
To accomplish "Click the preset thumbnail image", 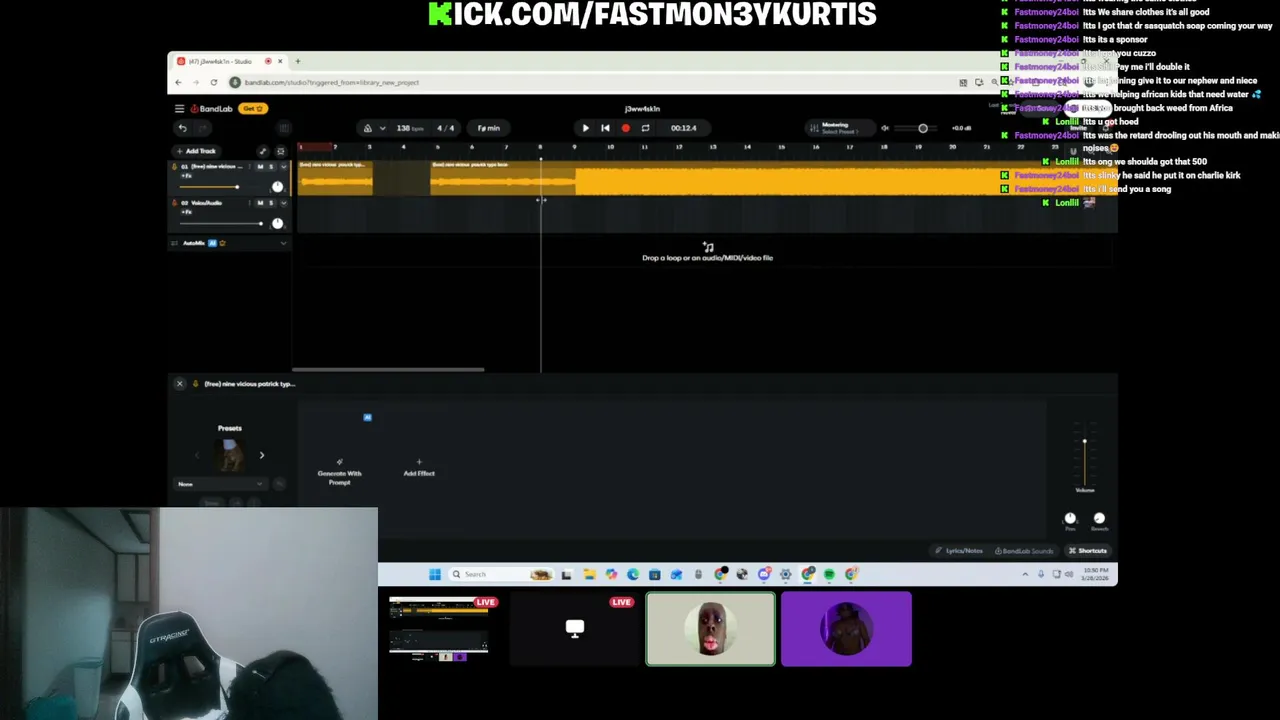I will (x=230, y=455).
